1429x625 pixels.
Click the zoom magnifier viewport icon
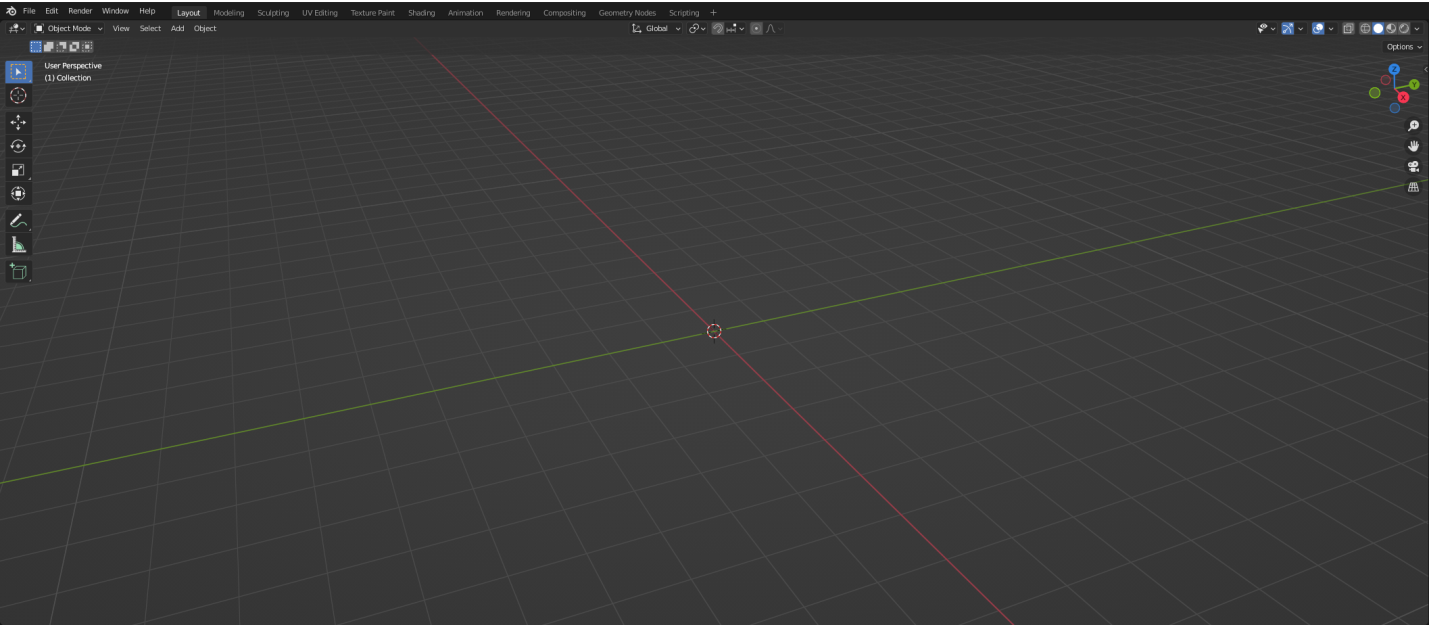point(1413,126)
